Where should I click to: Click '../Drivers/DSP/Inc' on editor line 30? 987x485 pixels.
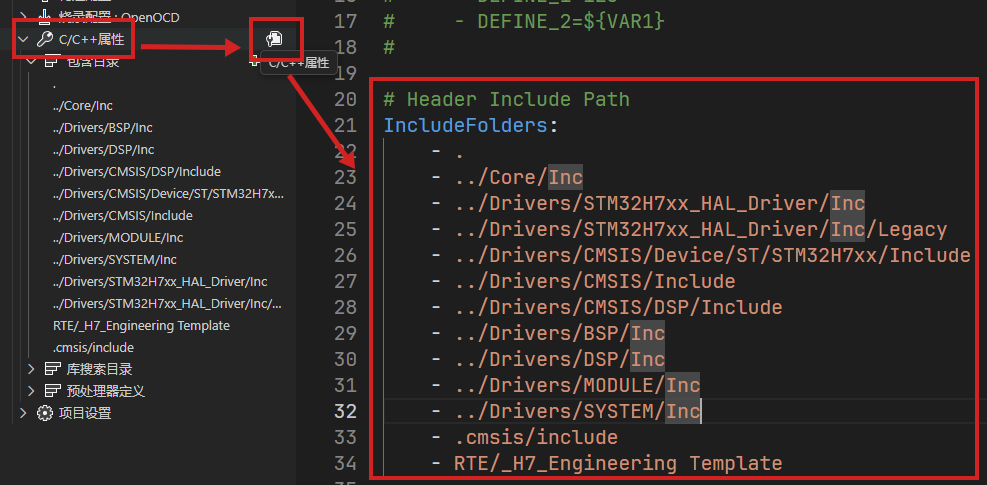(x=560, y=359)
